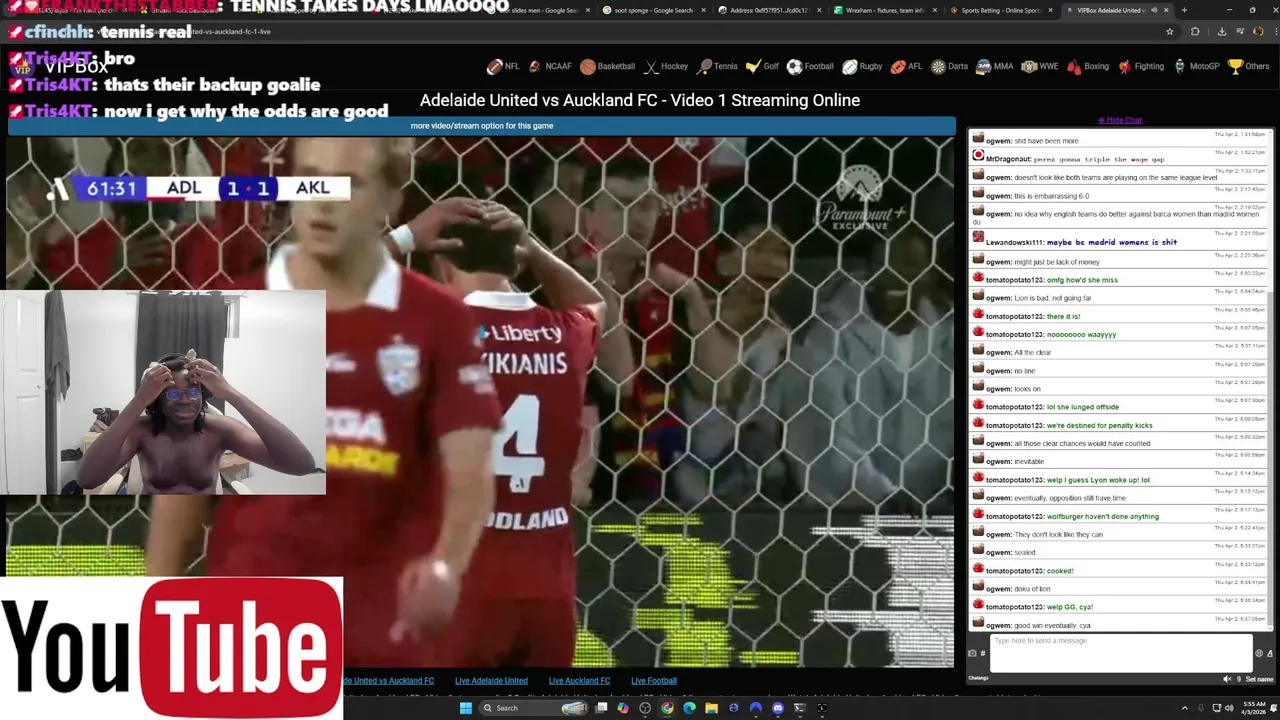Open the NFL sports category

click(x=503, y=67)
